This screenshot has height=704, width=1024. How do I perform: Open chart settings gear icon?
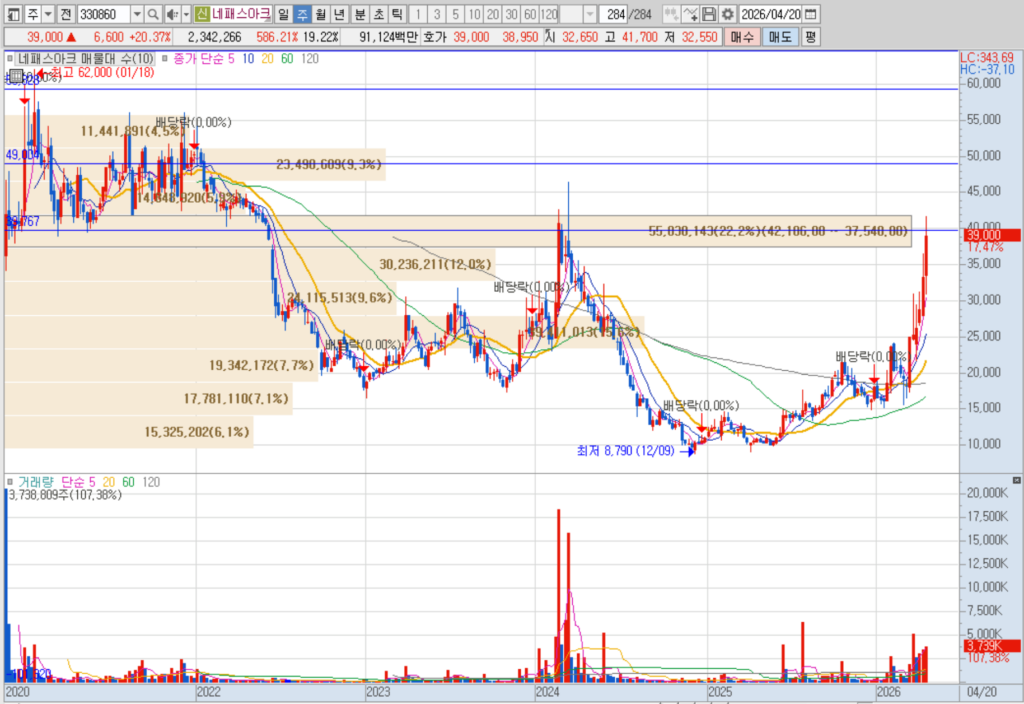[728, 14]
